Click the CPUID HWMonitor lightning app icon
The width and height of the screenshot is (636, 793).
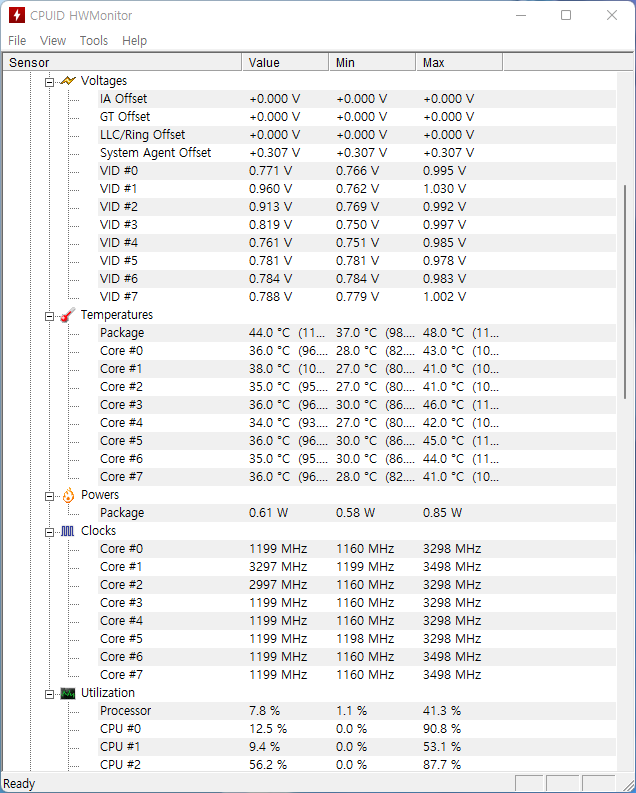(16, 15)
